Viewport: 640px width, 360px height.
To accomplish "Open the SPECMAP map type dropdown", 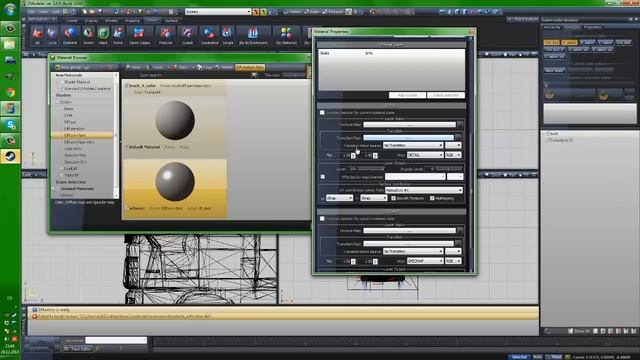I will click(x=425, y=261).
